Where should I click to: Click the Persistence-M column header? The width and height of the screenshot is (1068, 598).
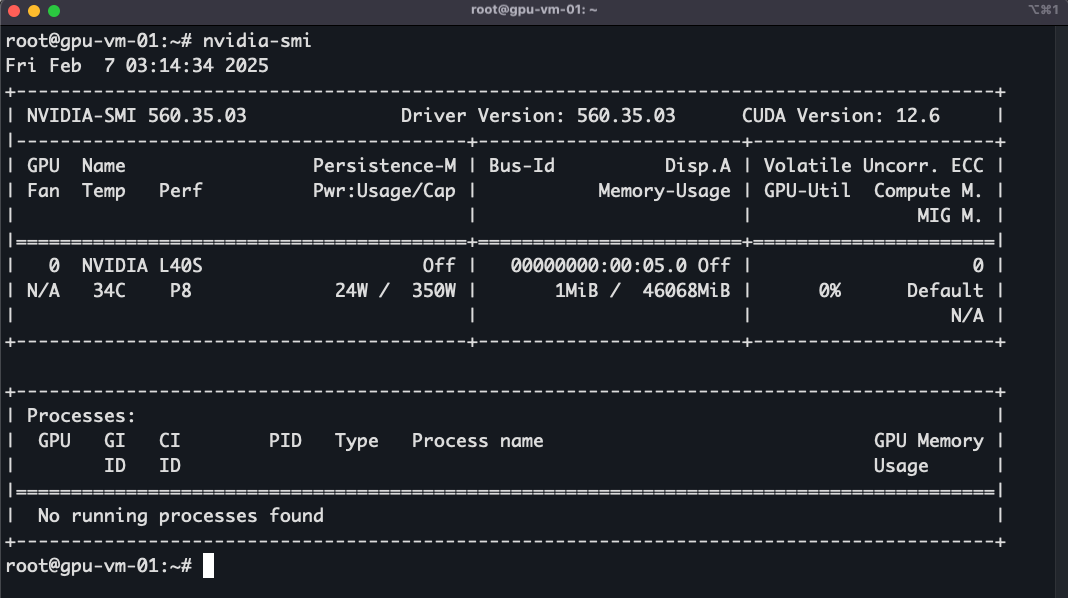[384, 166]
